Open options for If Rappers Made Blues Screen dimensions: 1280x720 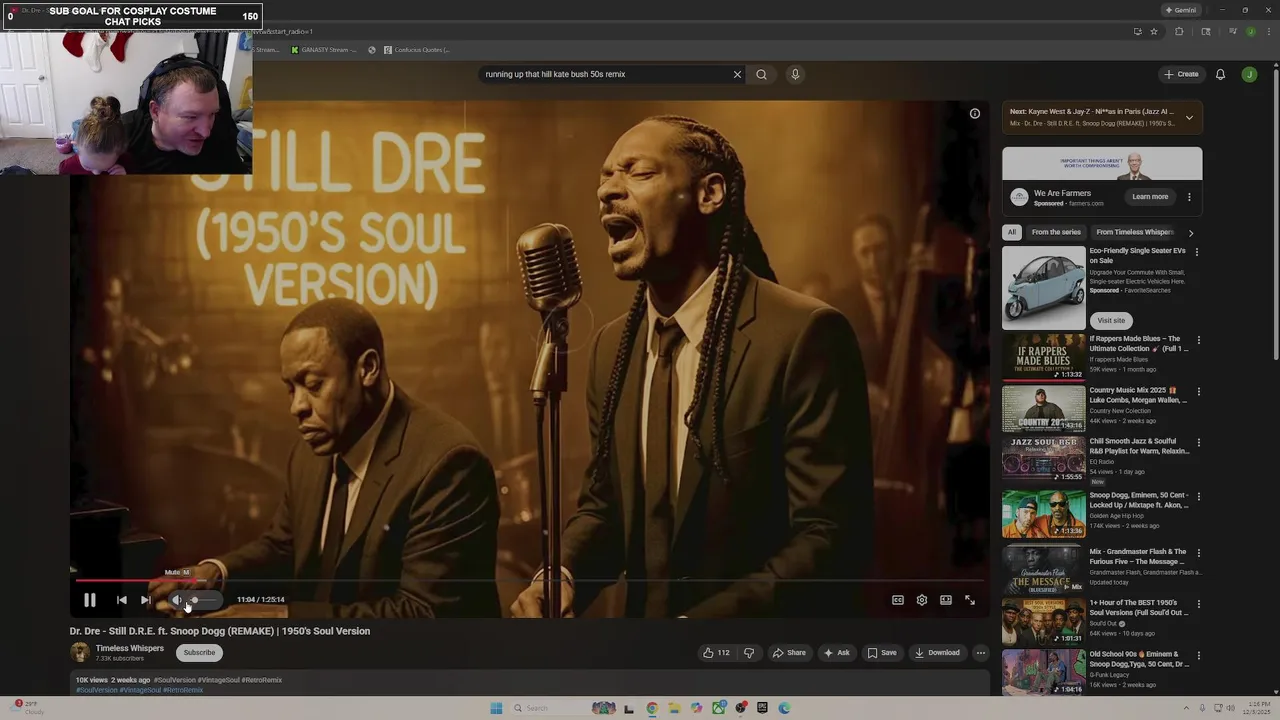pyautogui.click(x=1198, y=340)
